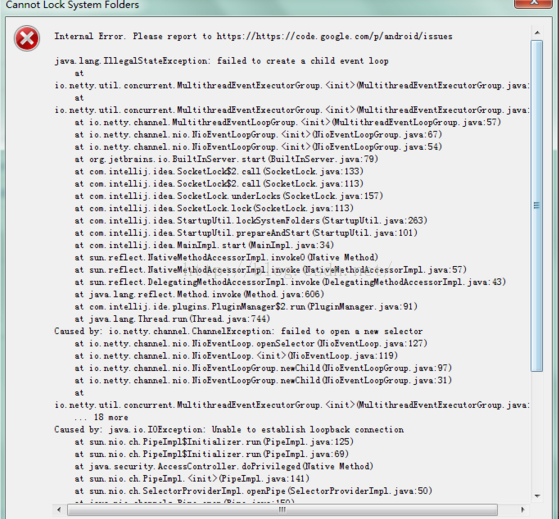Click vertical scrollbar track below the thumb
Viewport: 559px width, 519px height.
(537, 430)
